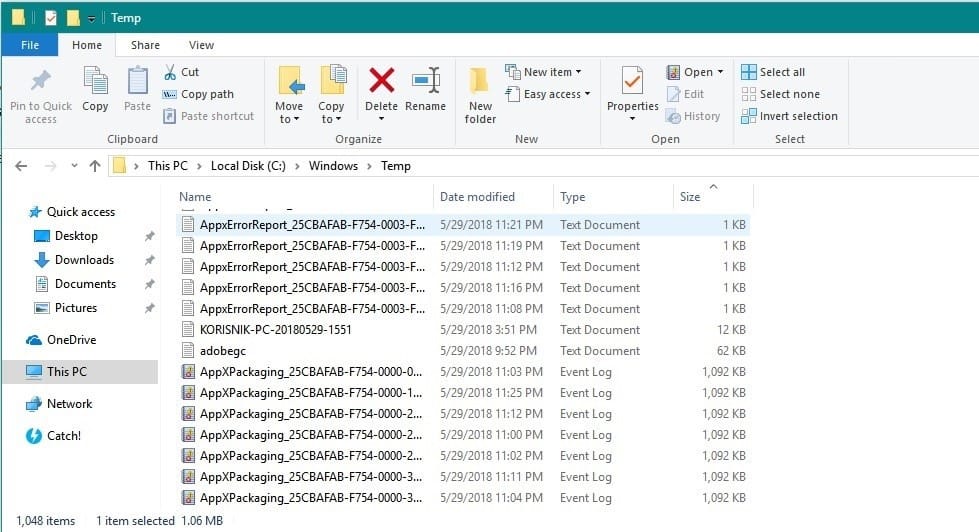Viewport: 979px width, 532px height.
Task: Switch to the View ribbon tab
Action: 201,45
